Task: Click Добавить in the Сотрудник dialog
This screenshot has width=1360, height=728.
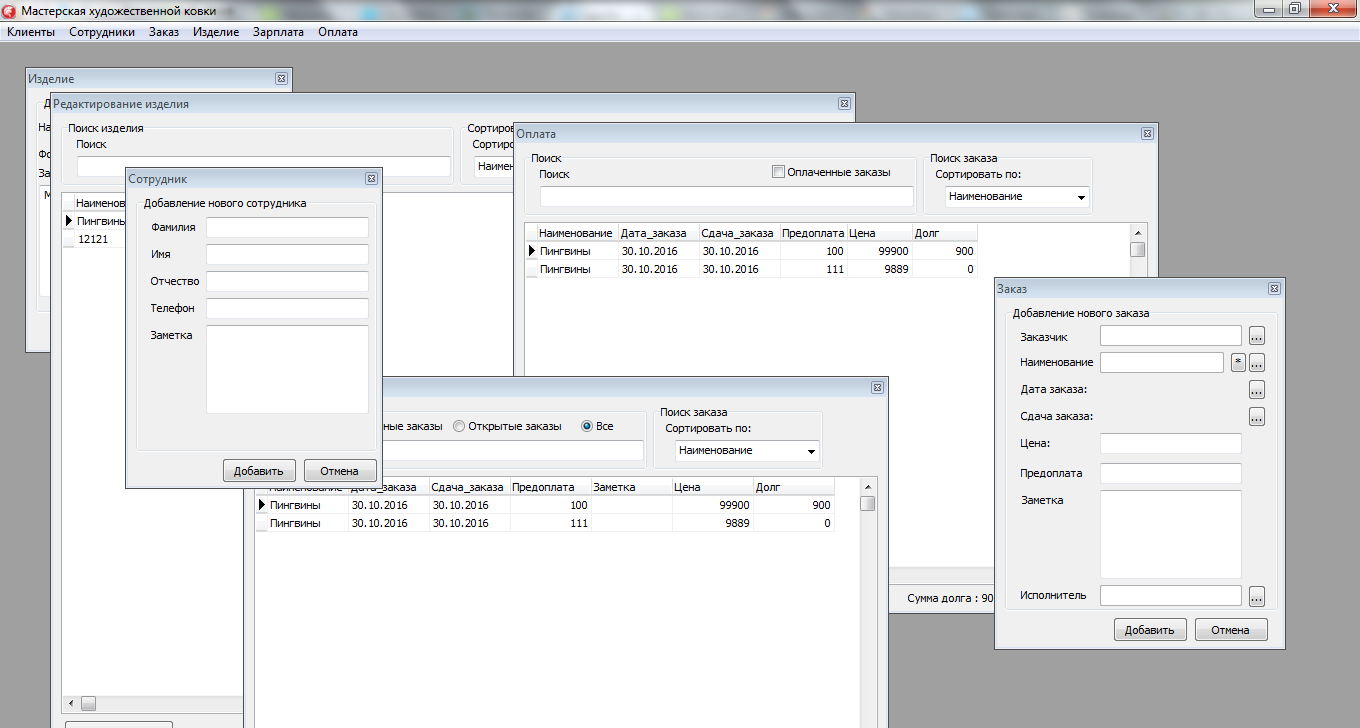Action: click(259, 471)
